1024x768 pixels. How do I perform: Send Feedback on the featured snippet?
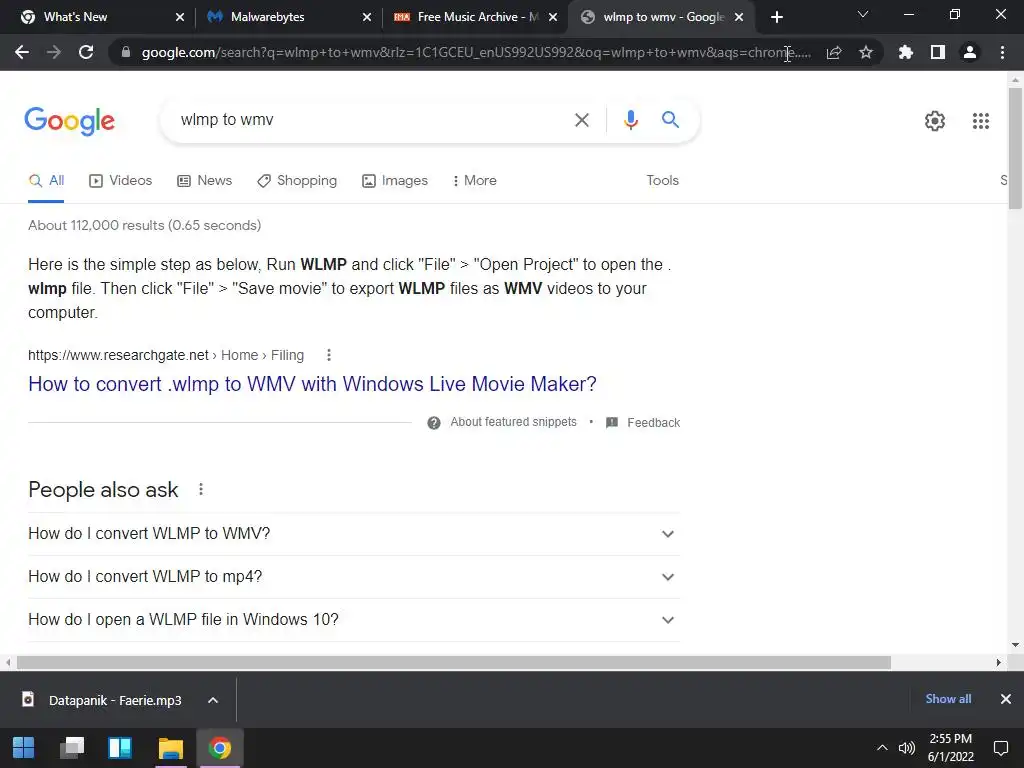coord(643,423)
